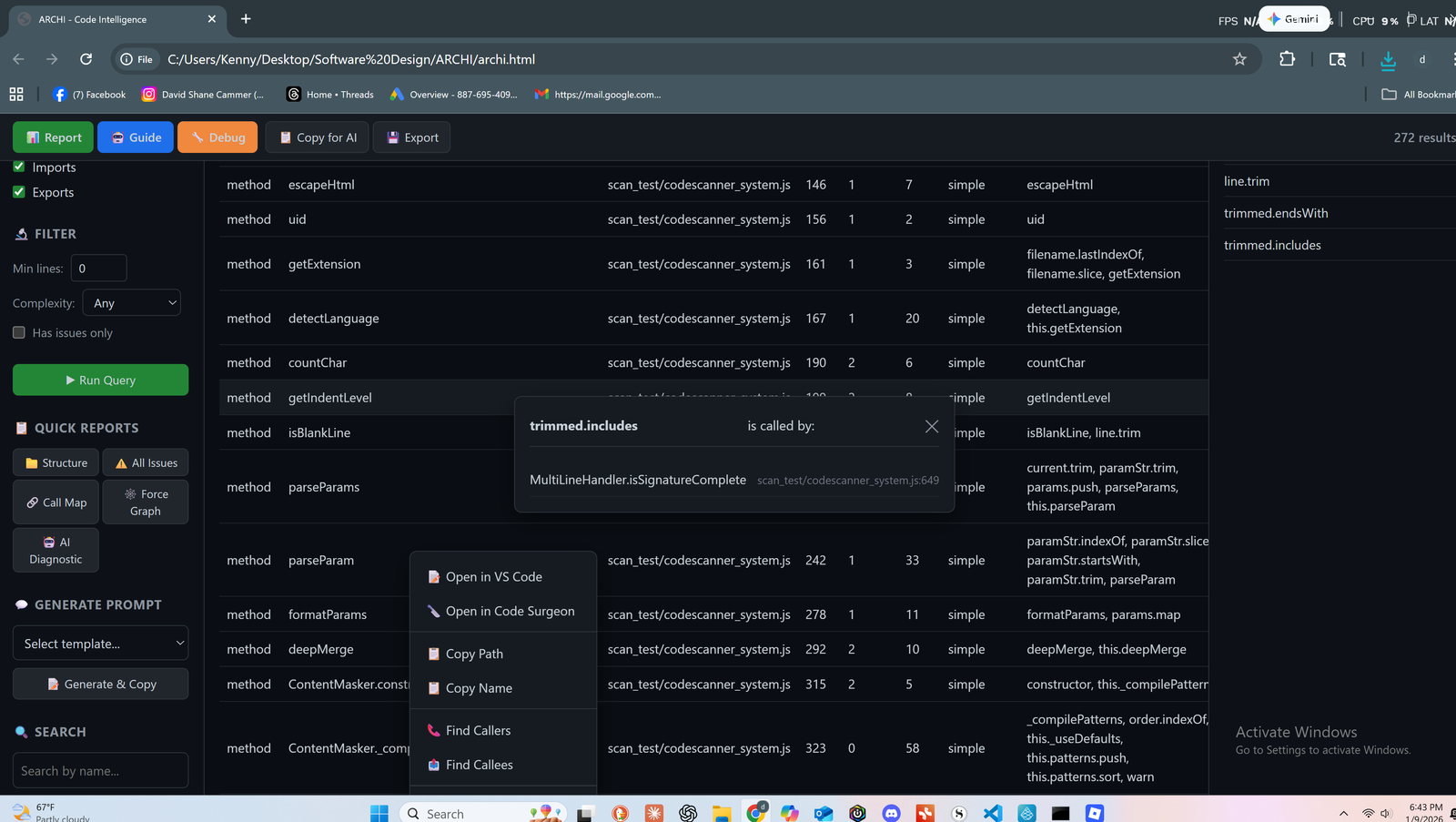Open the AI Diagnostic panel

tap(55, 550)
